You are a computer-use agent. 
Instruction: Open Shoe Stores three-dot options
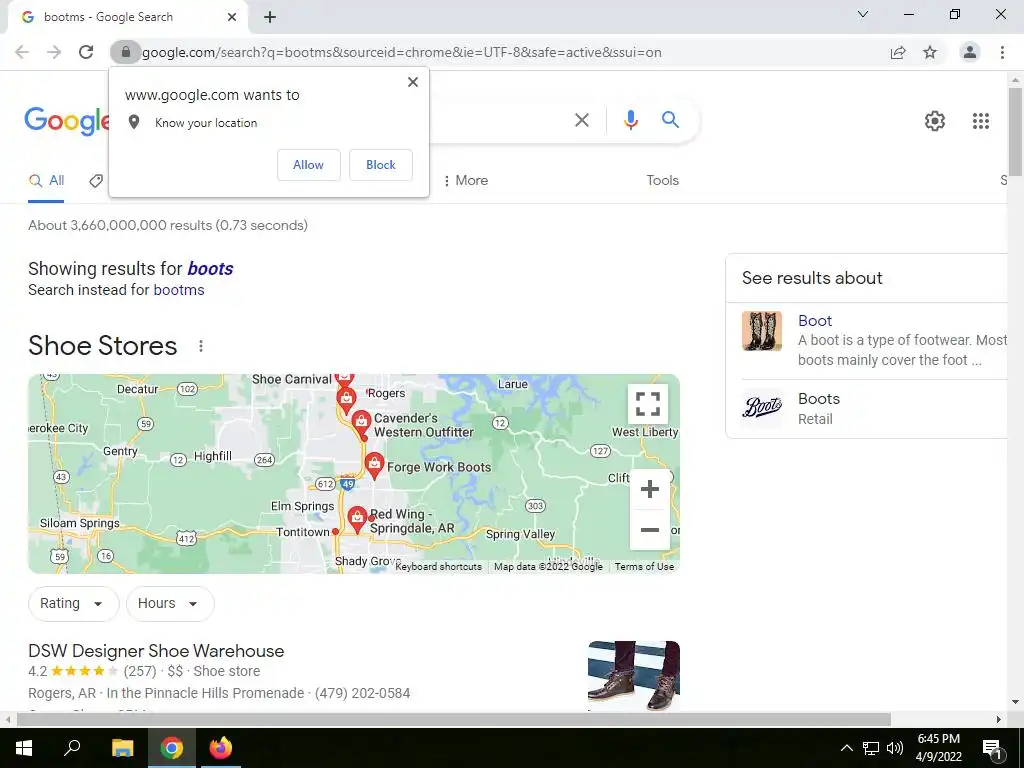[201, 346]
